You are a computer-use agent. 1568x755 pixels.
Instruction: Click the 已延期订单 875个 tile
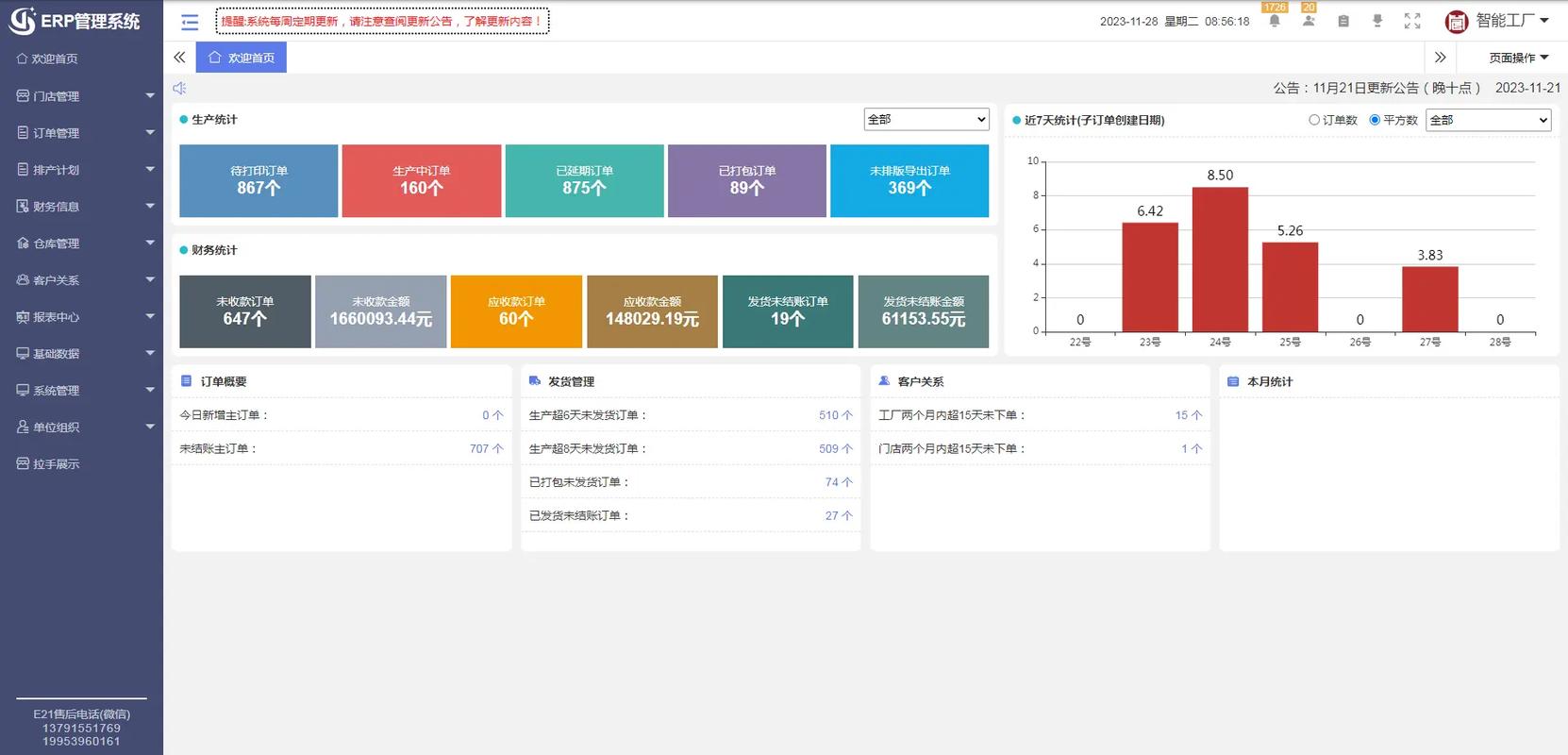pos(584,180)
